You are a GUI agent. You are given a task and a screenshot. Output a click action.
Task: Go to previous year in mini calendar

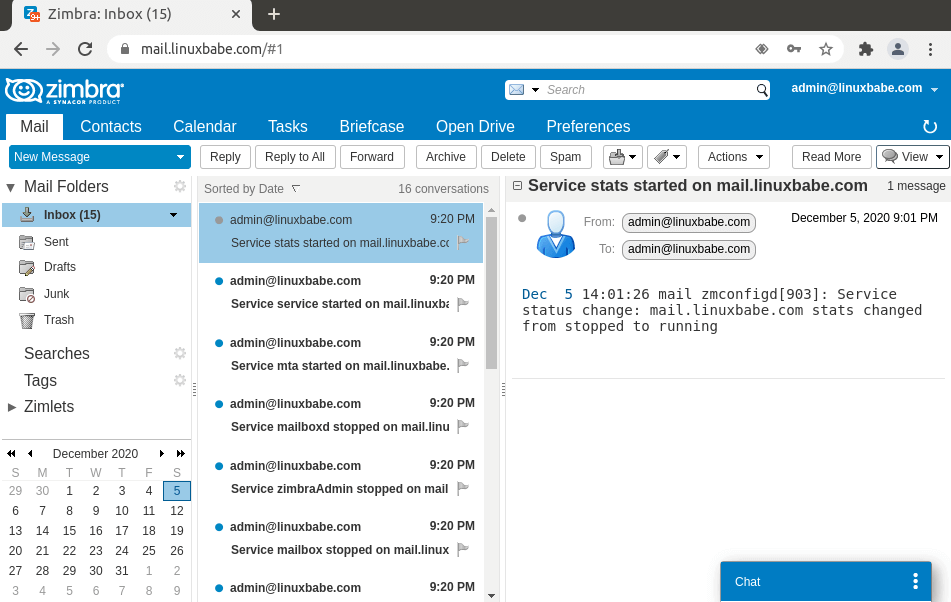(11, 453)
